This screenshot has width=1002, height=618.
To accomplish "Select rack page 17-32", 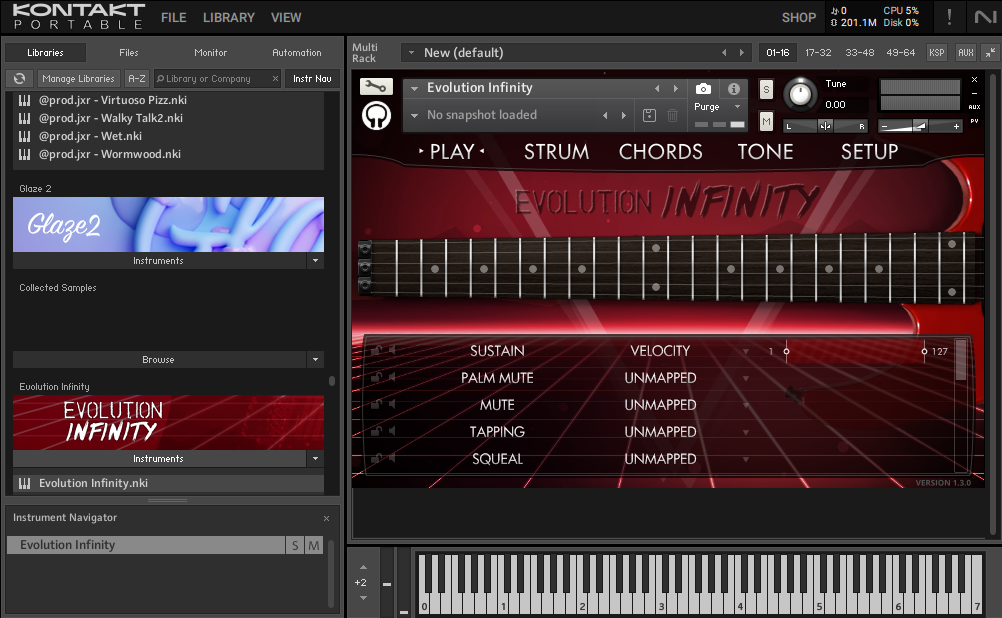I will pos(818,52).
